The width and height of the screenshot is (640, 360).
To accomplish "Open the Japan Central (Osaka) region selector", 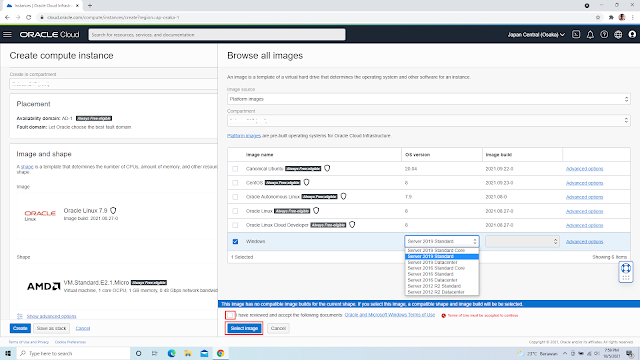I will pyautogui.click(x=536, y=35).
